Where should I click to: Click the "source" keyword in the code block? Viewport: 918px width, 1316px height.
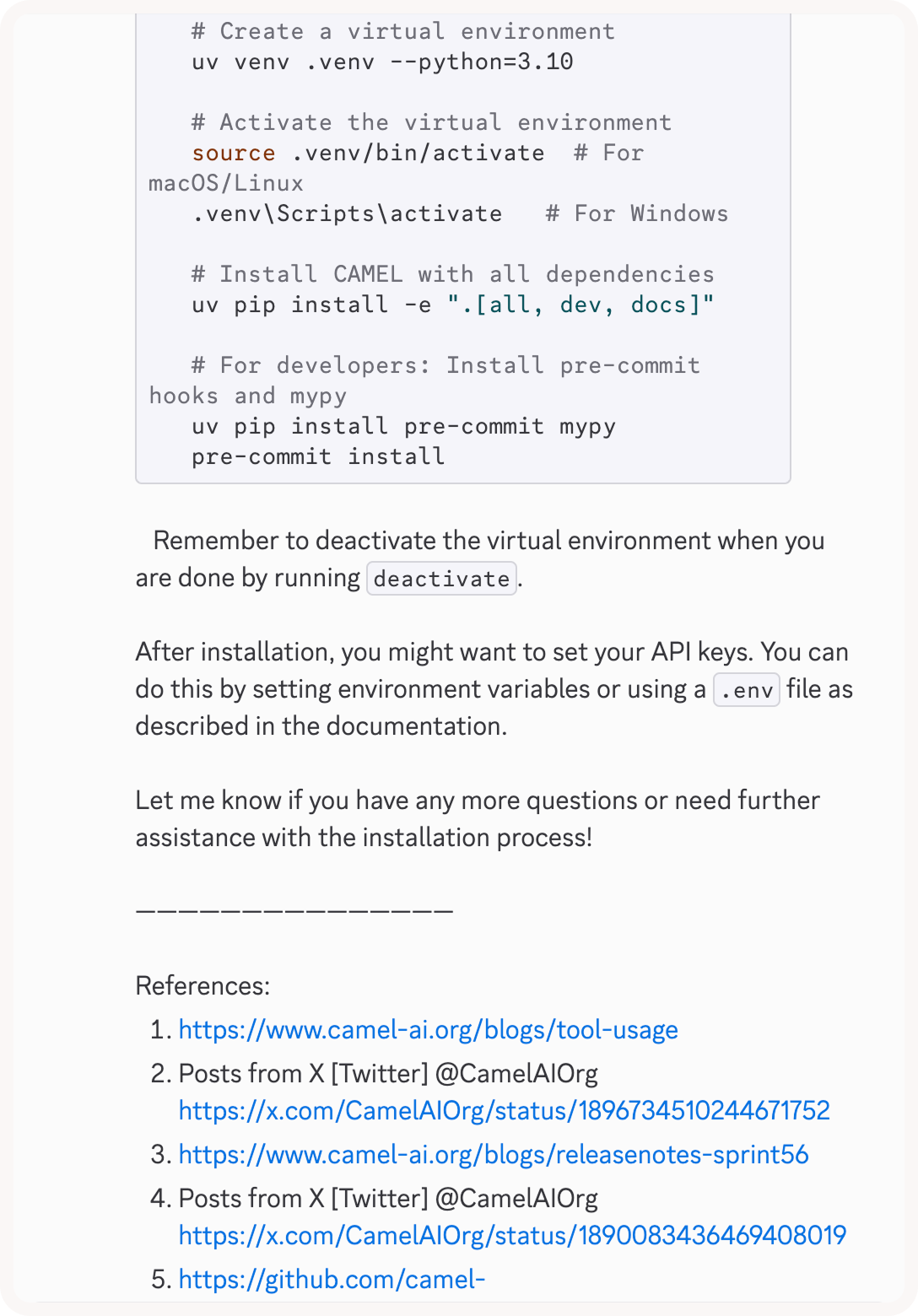click(x=233, y=153)
